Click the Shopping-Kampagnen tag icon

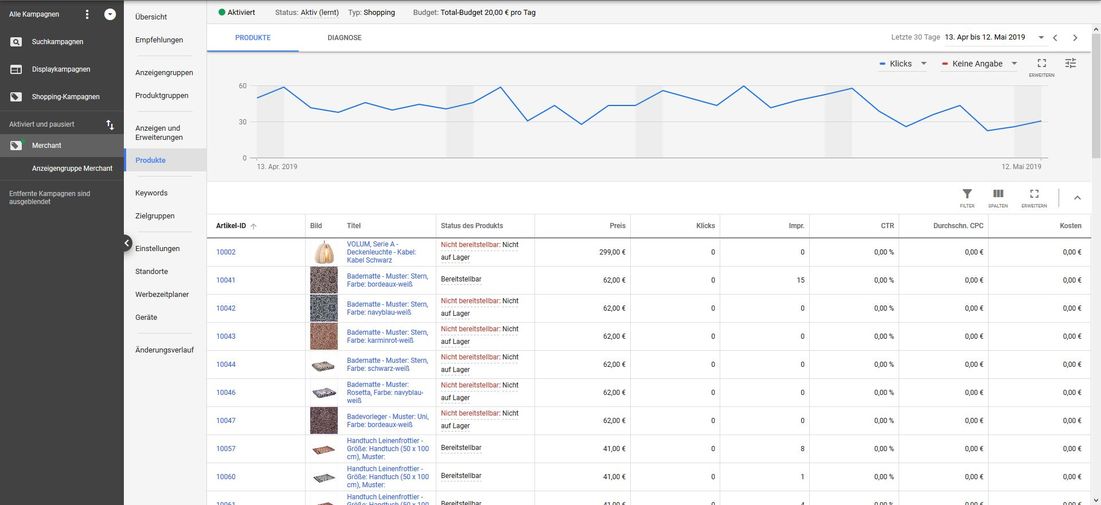click(16, 97)
